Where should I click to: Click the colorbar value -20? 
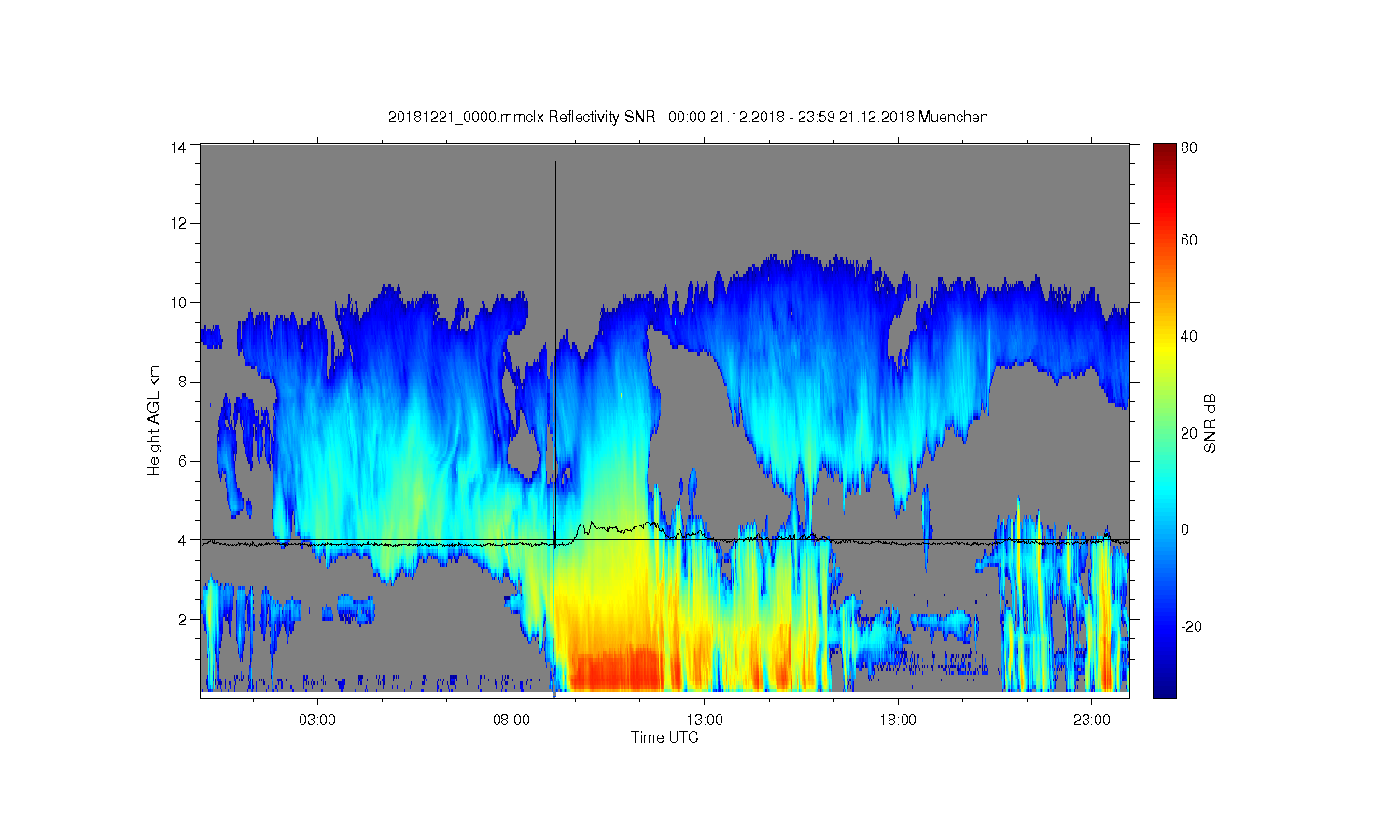pyautogui.click(x=1191, y=626)
